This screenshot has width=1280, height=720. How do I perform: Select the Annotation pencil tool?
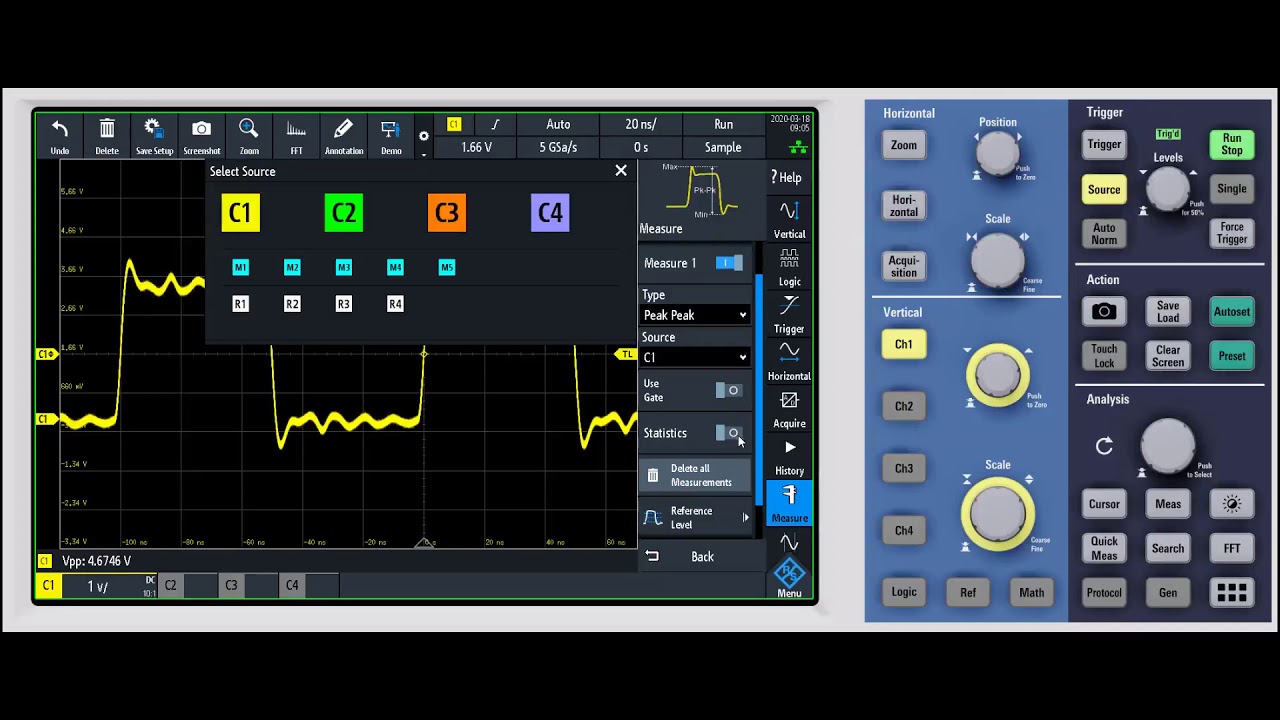(x=343, y=136)
